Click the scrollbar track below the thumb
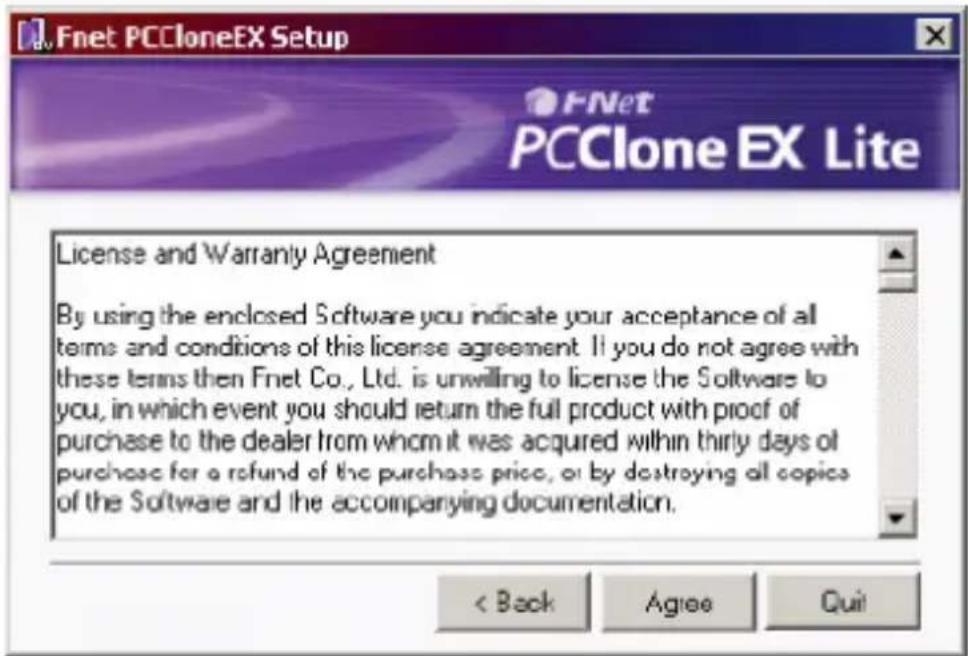The width and height of the screenshot is (968, 656). click(897, 395)
